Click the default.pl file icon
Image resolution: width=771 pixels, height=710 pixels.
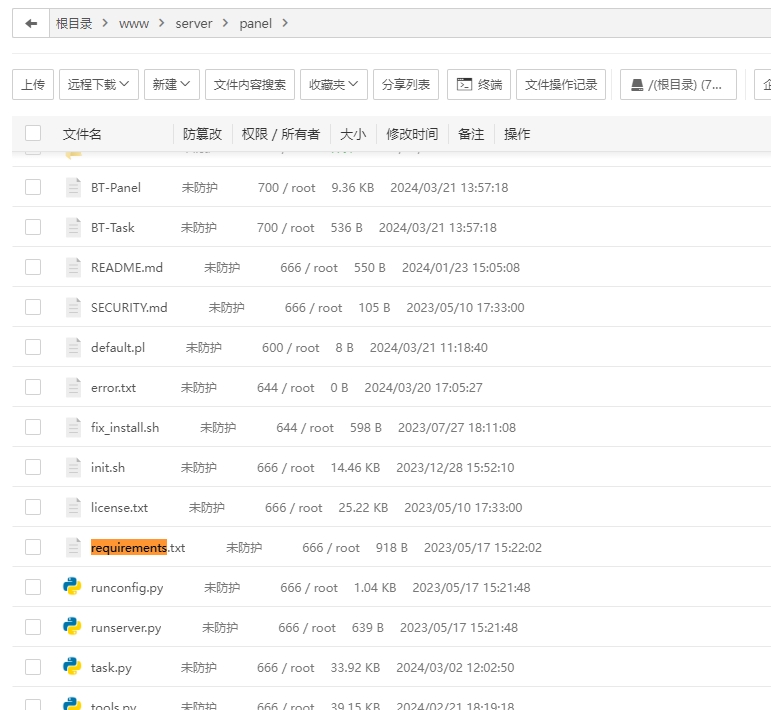pos(73,347)
